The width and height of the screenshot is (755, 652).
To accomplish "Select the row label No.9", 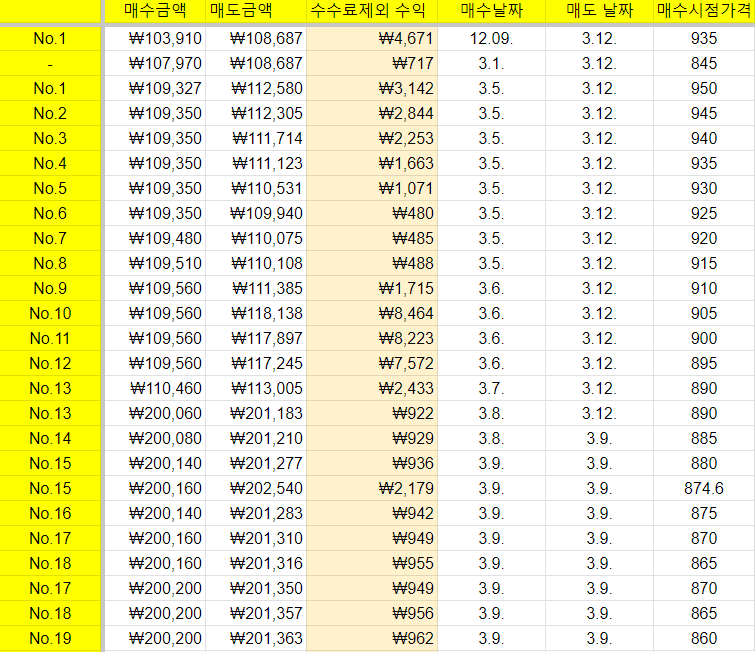I will click(x=50, y=289).
